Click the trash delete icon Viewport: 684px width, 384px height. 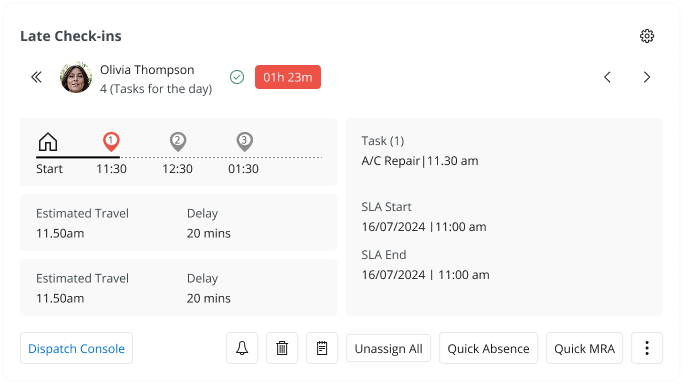coord(282,348)
